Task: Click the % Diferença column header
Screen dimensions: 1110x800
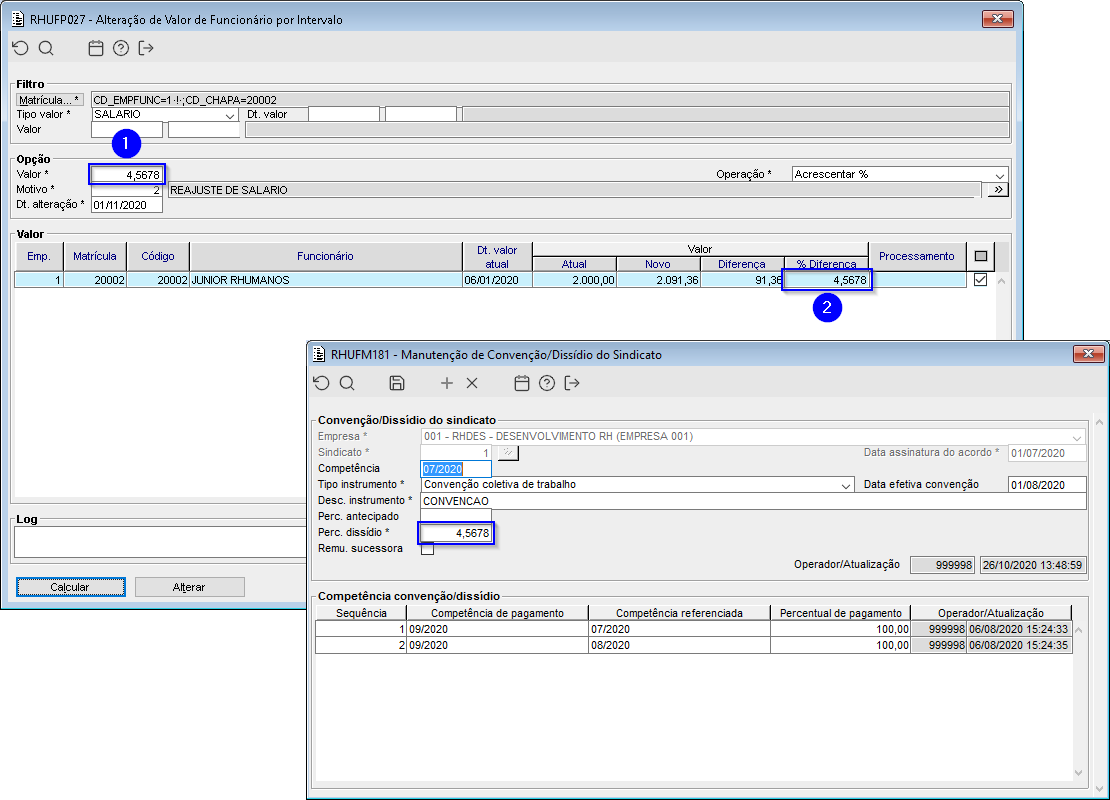Action: [826, 264]
